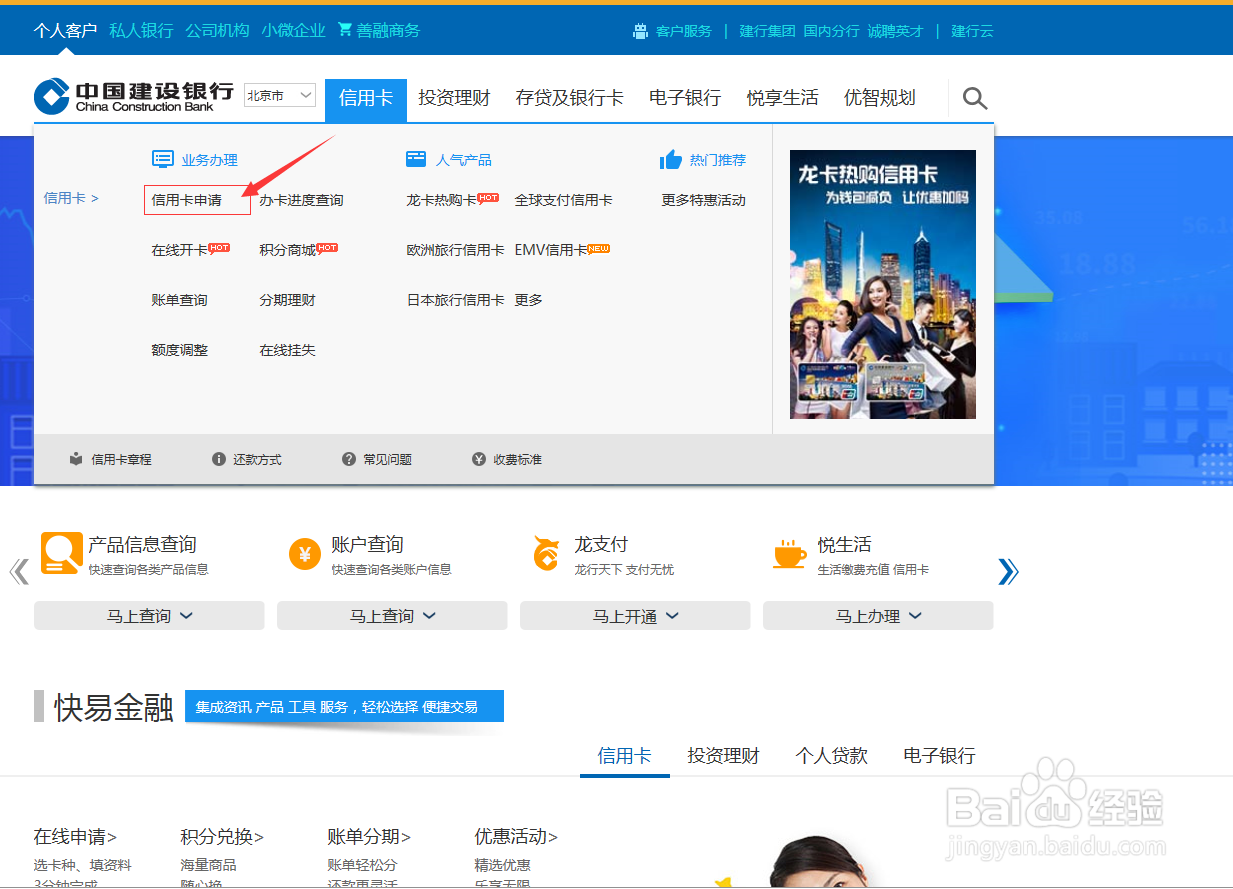Screen dimensions: 1233x889
Task: Select the 信用卡 main navigation tab
Action: point(366,98)
